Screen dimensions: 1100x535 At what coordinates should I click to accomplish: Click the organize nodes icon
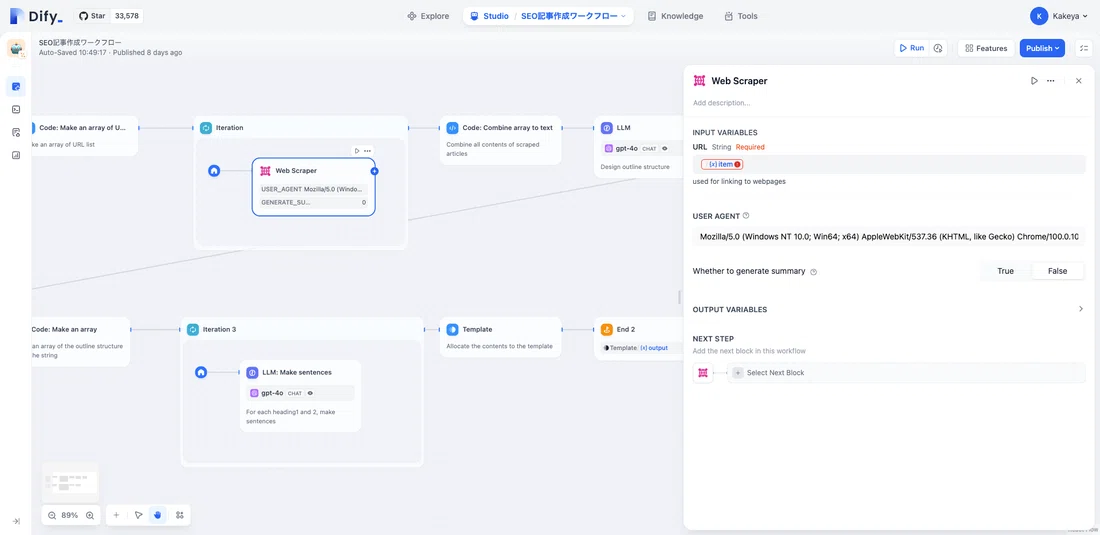(x=180, y=515)
